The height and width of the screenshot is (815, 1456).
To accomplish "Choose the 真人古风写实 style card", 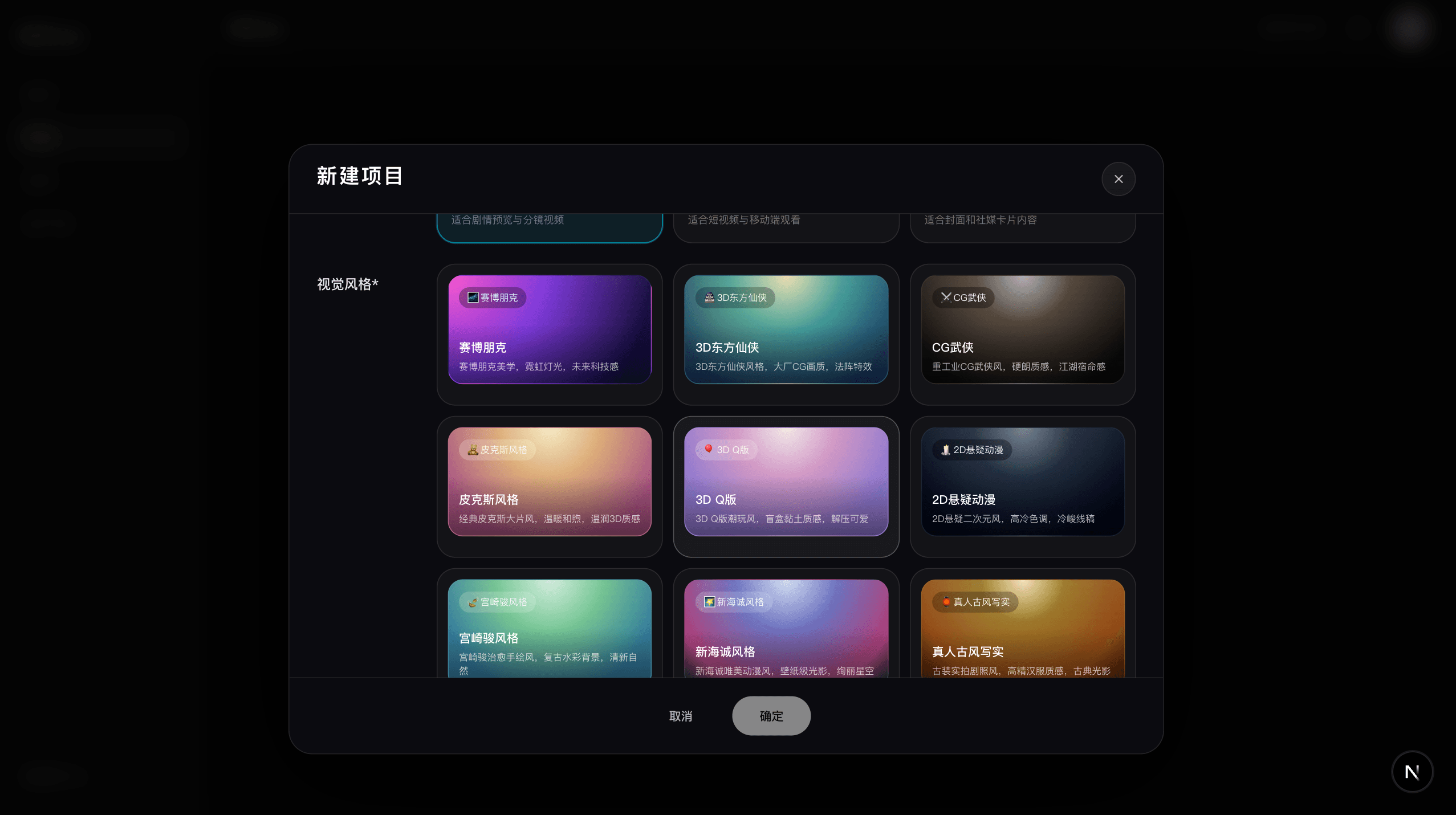I will 1023,623.
